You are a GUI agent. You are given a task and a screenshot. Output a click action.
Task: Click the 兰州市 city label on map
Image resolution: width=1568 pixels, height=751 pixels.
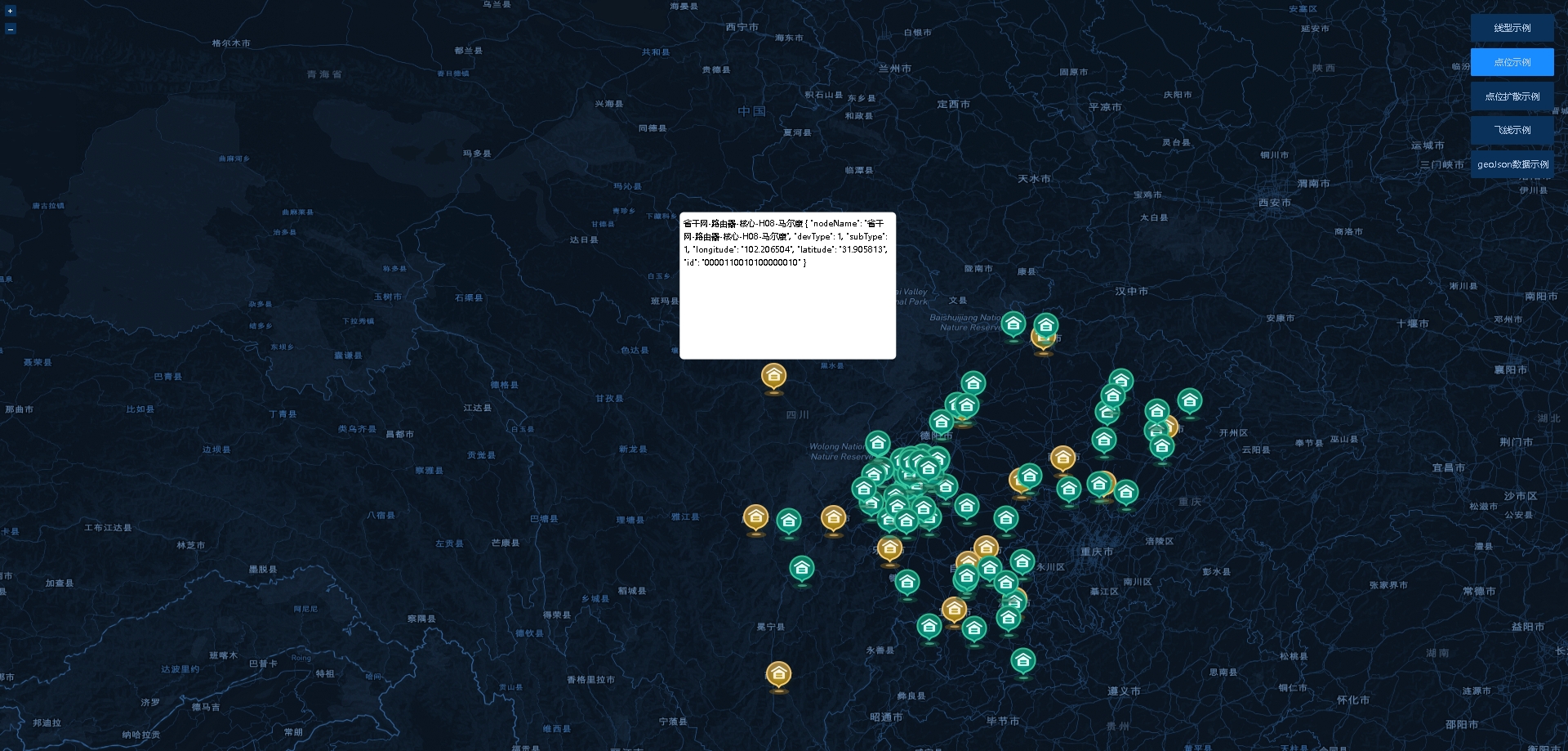coord(894,69)
